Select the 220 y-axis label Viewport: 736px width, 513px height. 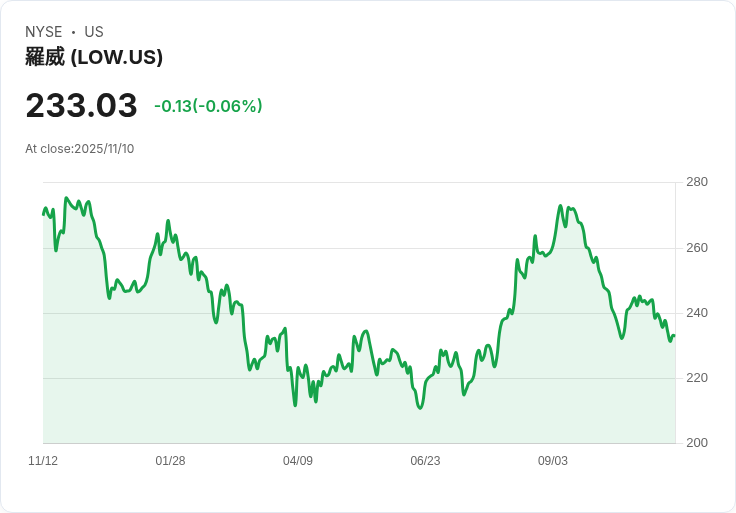697,378
